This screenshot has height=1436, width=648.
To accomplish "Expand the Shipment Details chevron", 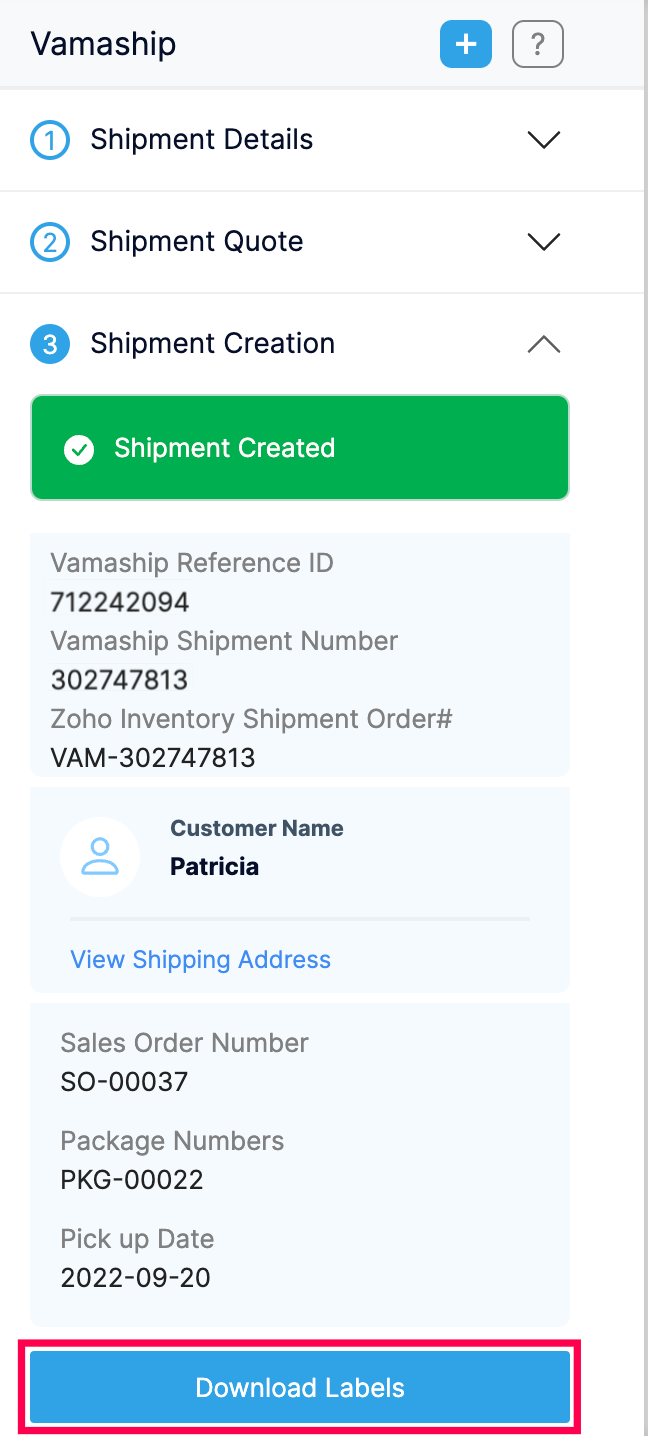I will tap(543, 140).
